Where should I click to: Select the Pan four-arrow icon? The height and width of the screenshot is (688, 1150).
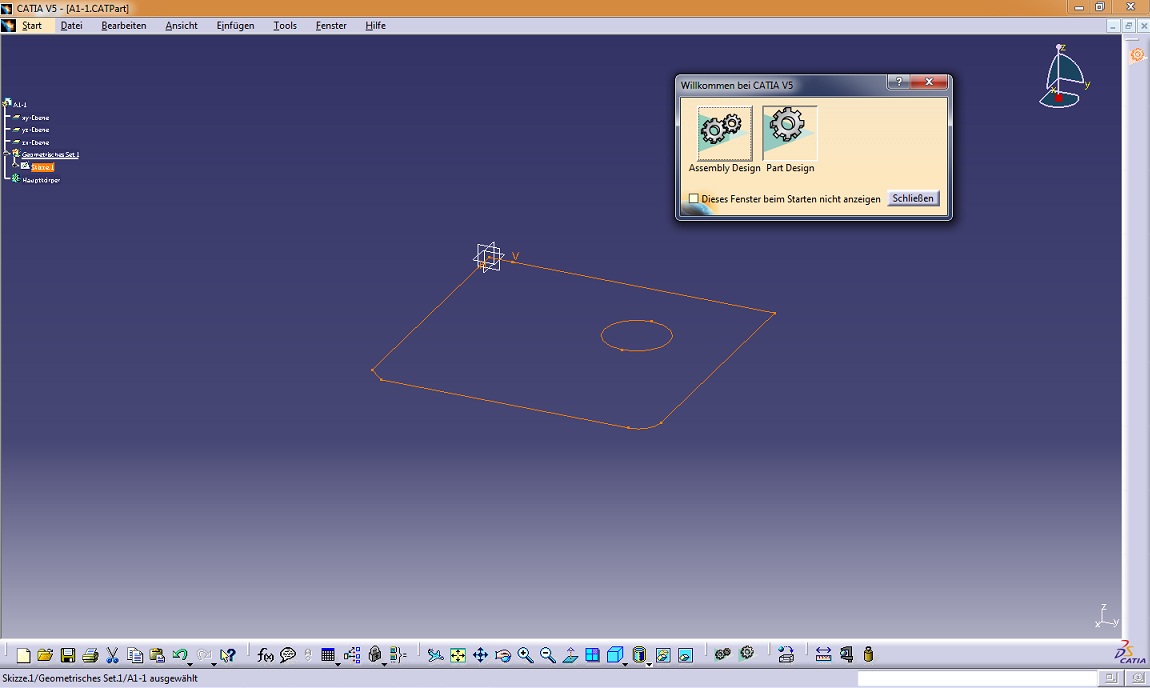click(480, 654)
